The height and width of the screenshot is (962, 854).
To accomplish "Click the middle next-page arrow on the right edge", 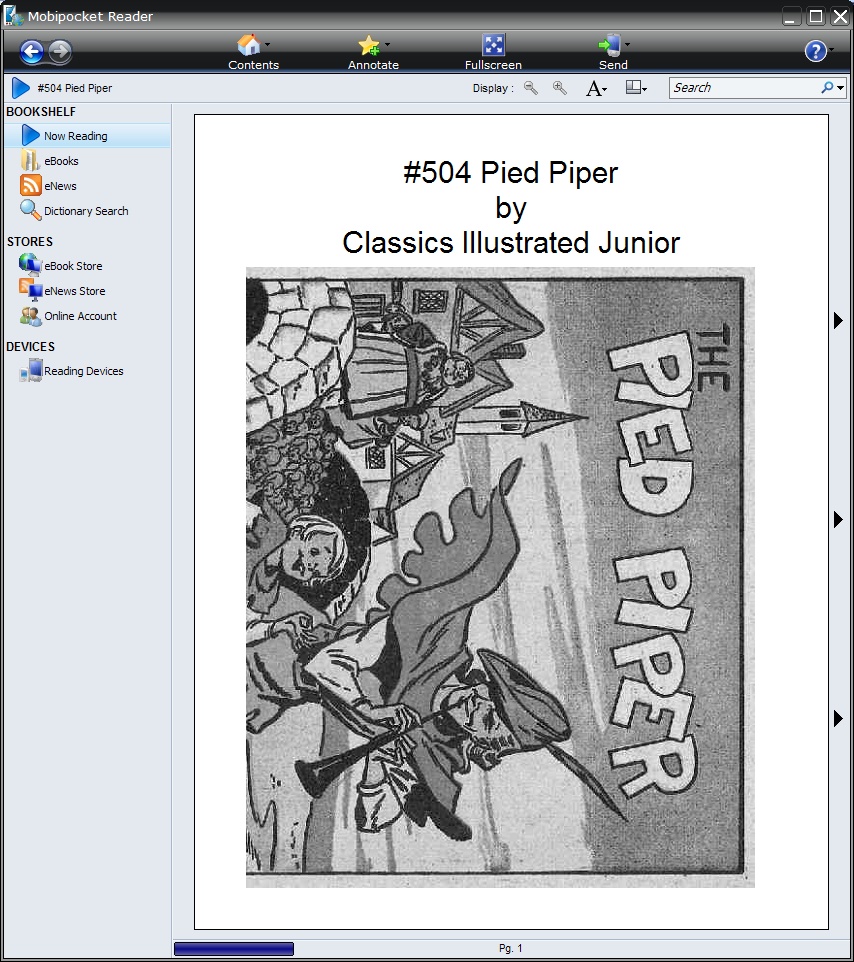I will pyautogui.click(x=838, y=520).
